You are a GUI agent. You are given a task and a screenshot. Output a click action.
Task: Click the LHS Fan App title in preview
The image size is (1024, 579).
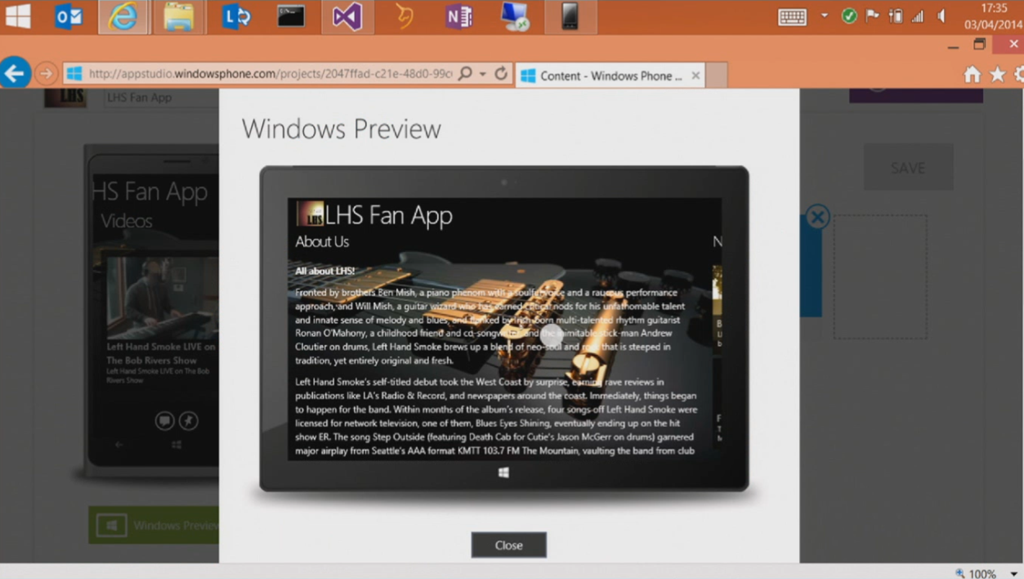coord(389,215)
